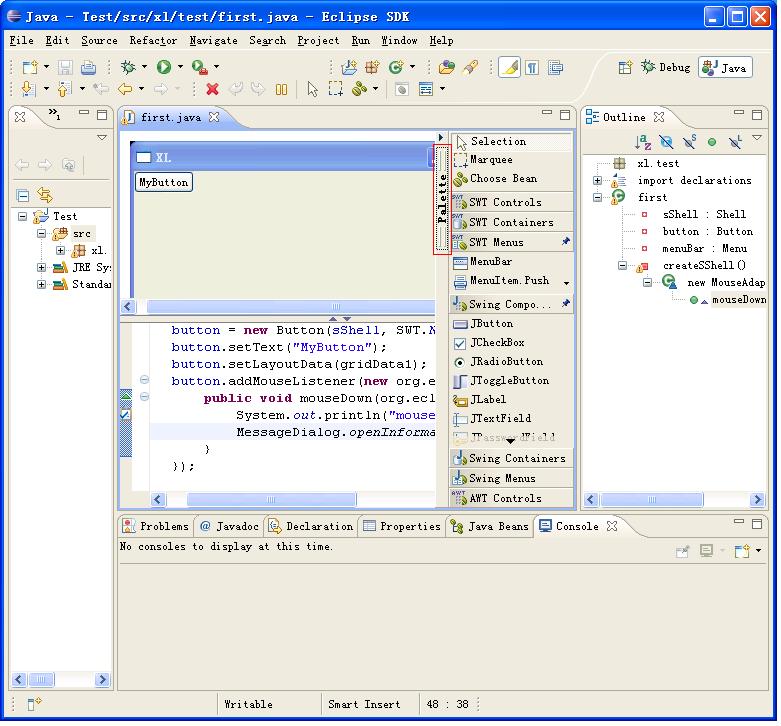Click the Java perspective button
The image size is (781, 726).
click(x=725, y=68)
